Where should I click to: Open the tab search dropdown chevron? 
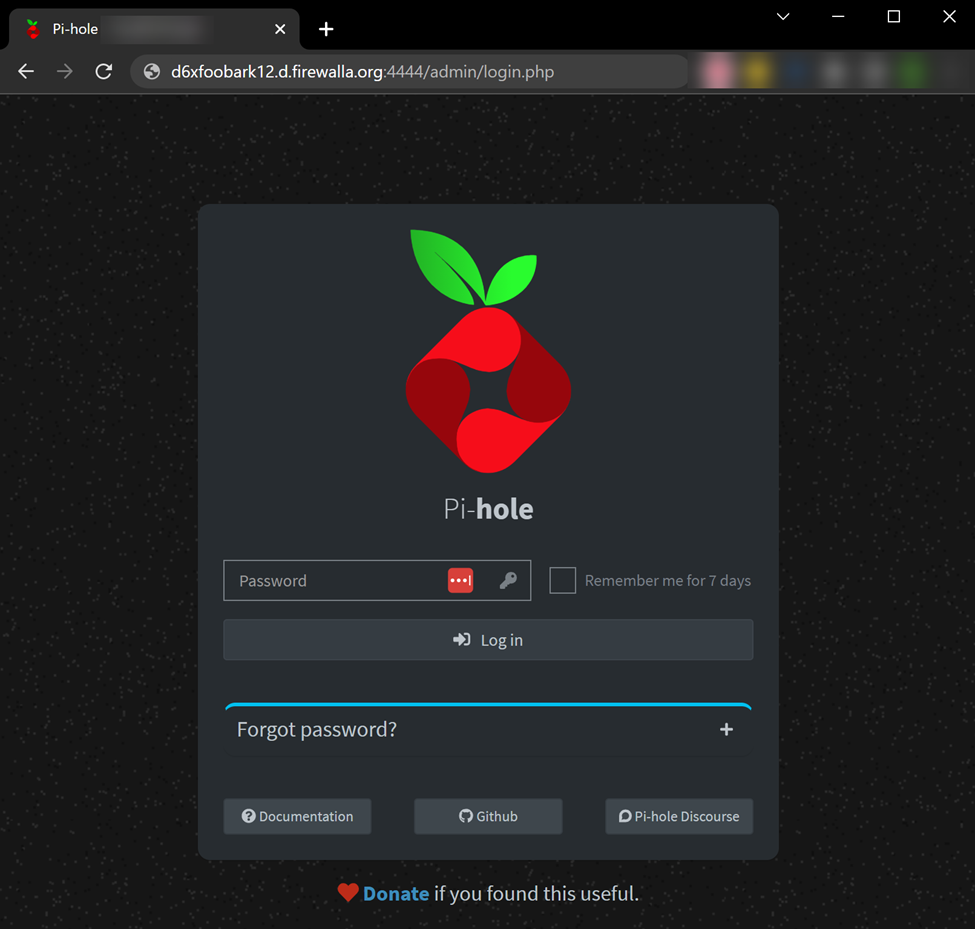(783, 17)
